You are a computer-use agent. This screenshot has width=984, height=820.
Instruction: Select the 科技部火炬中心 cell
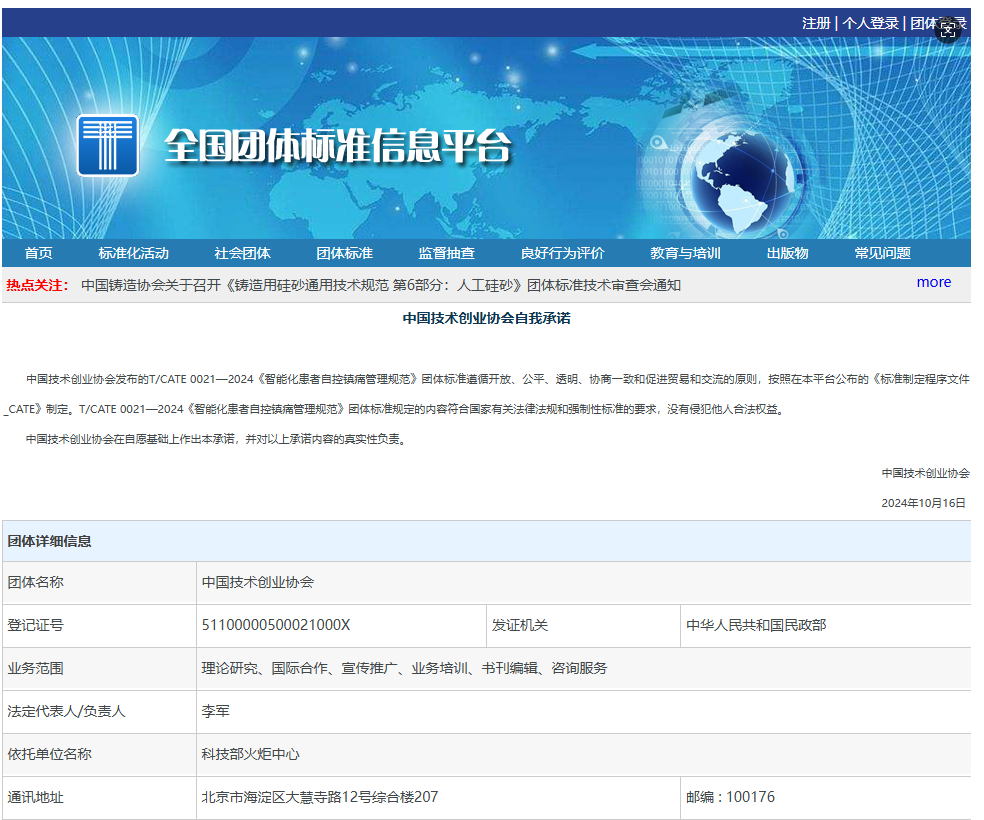[584, 755]
